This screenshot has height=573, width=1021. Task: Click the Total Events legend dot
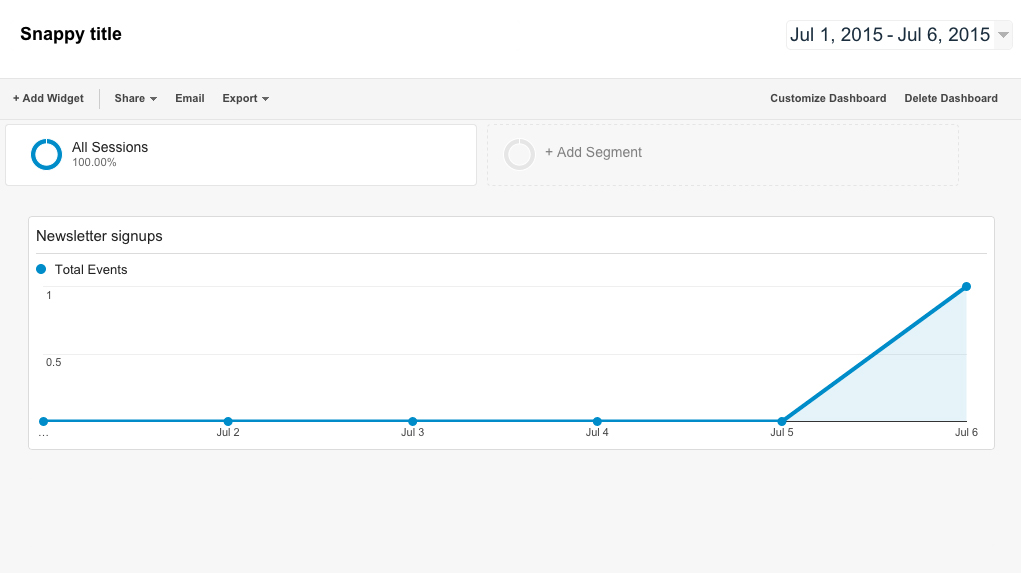click(41, 269)
